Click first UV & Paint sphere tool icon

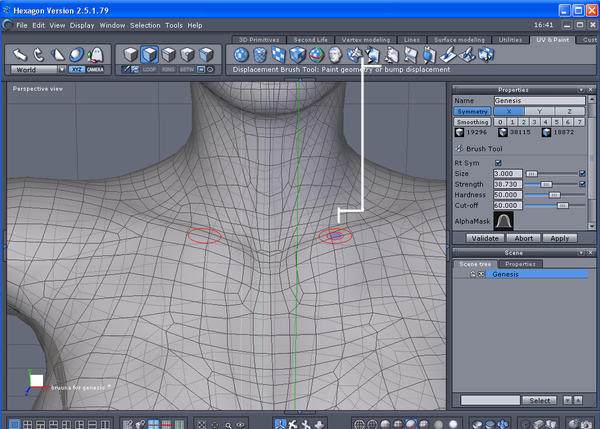point(242,54)
